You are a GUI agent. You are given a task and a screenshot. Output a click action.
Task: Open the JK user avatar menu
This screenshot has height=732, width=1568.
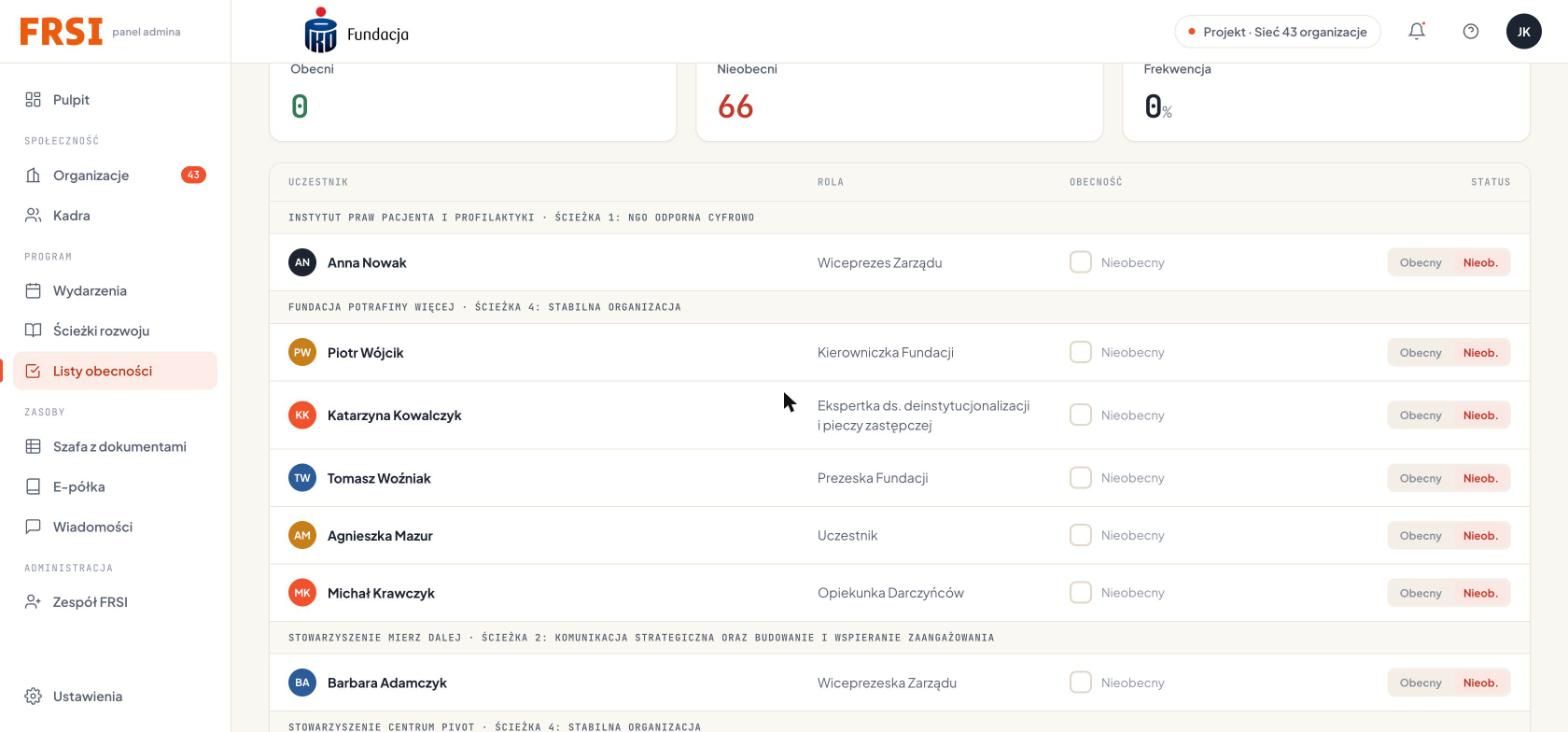click(x=1524, y=31)
